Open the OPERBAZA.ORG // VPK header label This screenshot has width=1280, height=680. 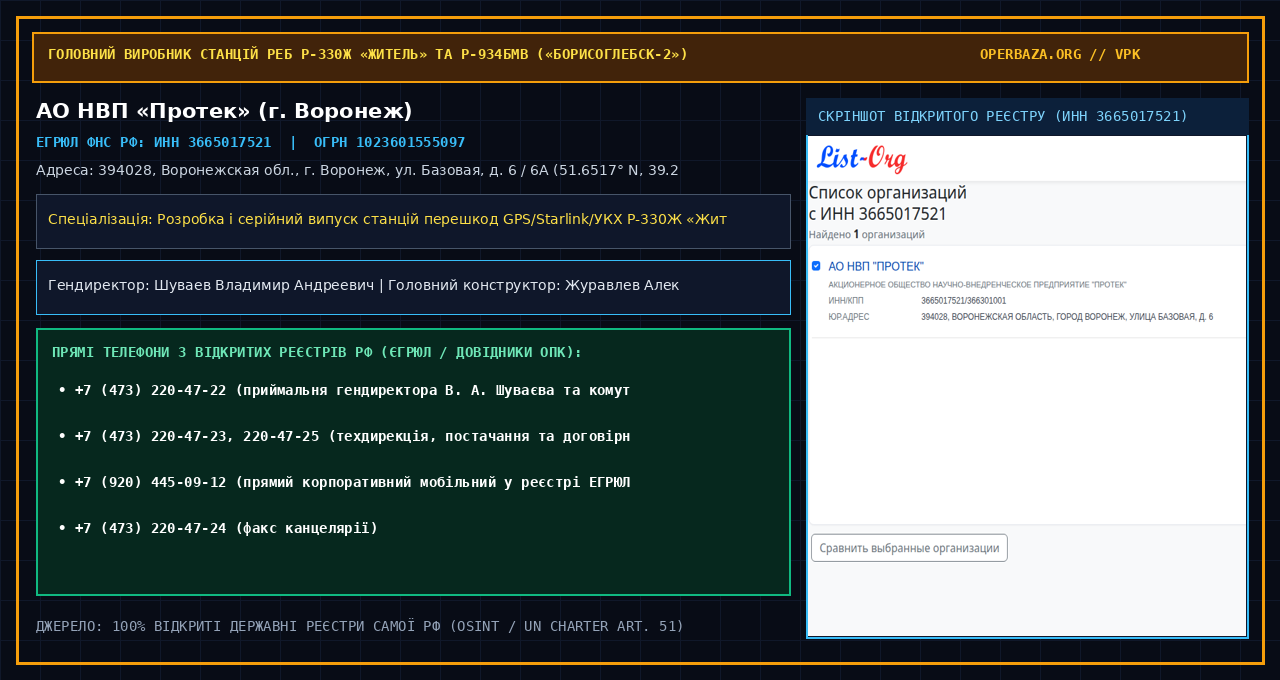1060,54
